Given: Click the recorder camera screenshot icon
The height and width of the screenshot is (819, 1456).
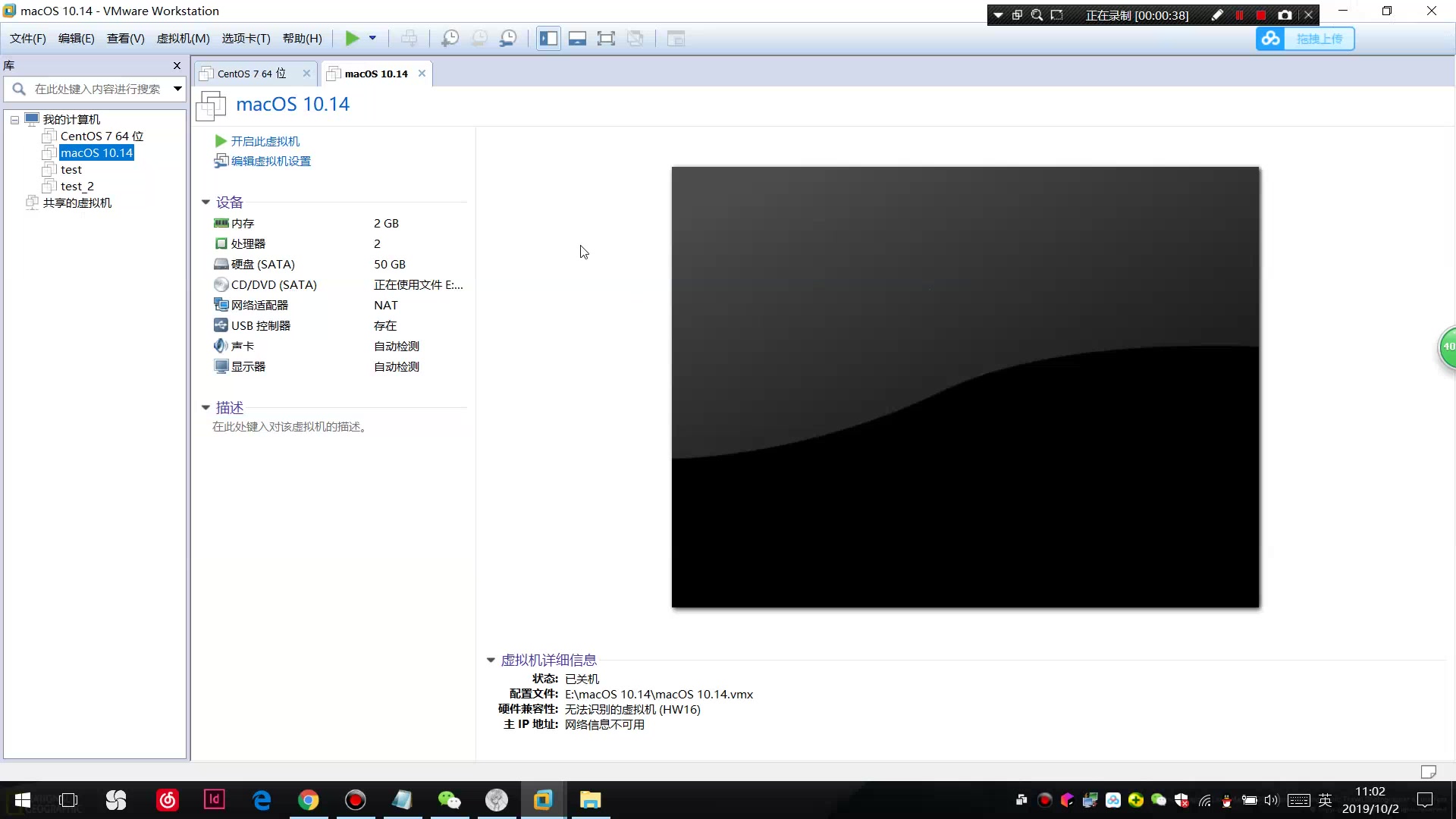Looking at the screenshot, I should (1285, 15).
